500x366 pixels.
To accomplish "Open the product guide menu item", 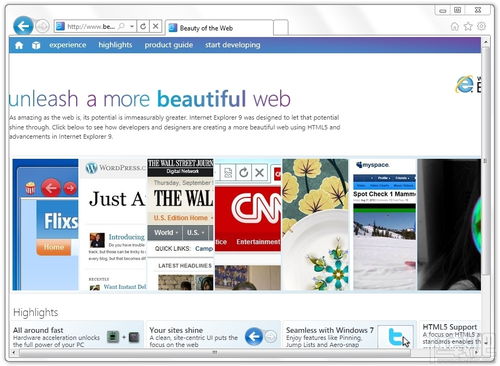I will pos(169,45).
